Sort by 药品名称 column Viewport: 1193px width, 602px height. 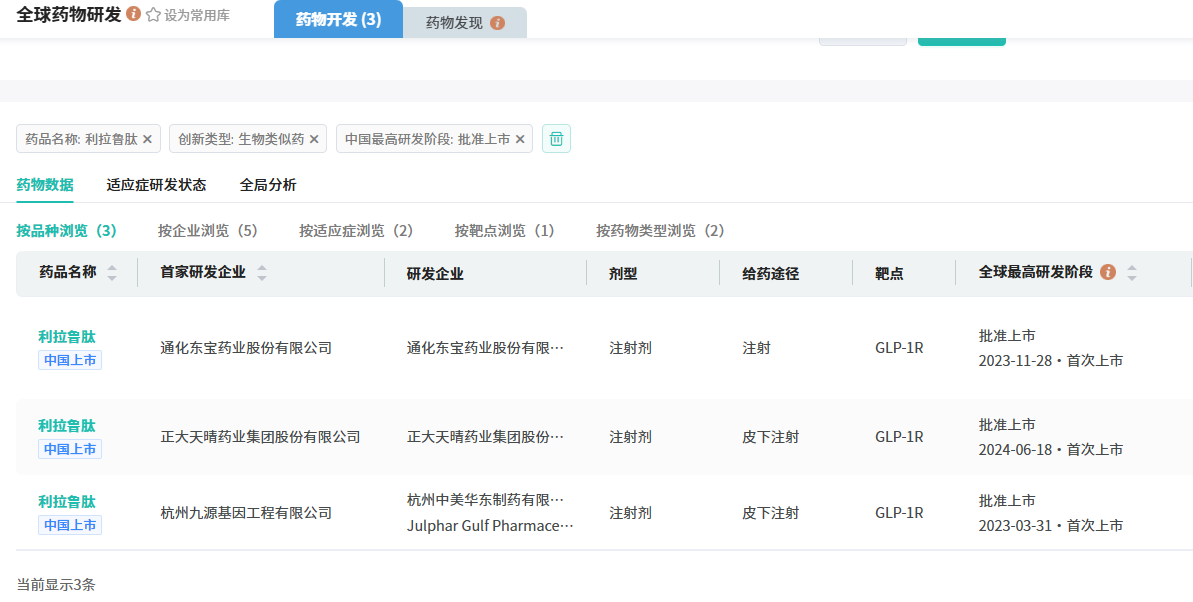(x=112, y=273)
